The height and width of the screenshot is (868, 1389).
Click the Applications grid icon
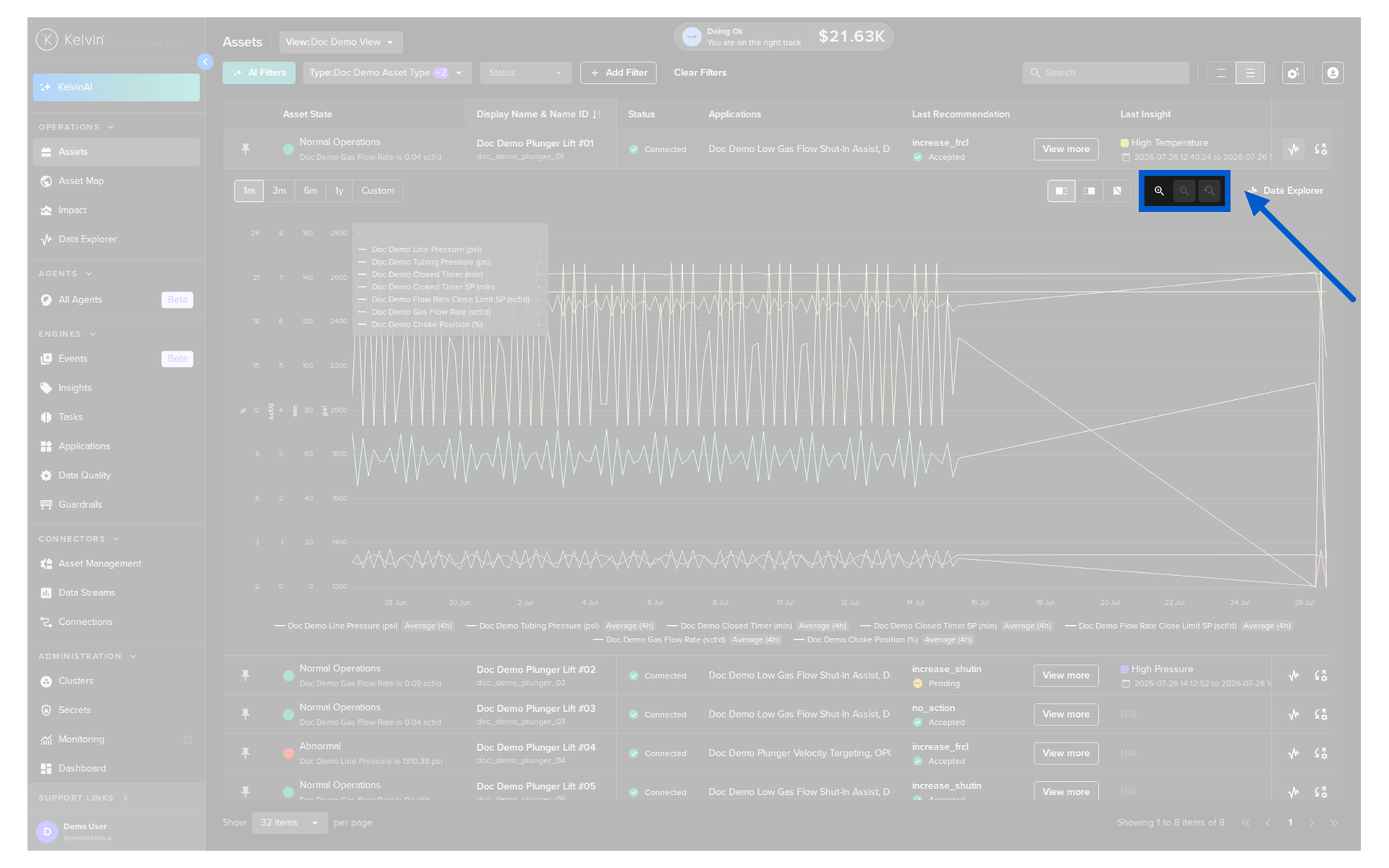point(46,446)
